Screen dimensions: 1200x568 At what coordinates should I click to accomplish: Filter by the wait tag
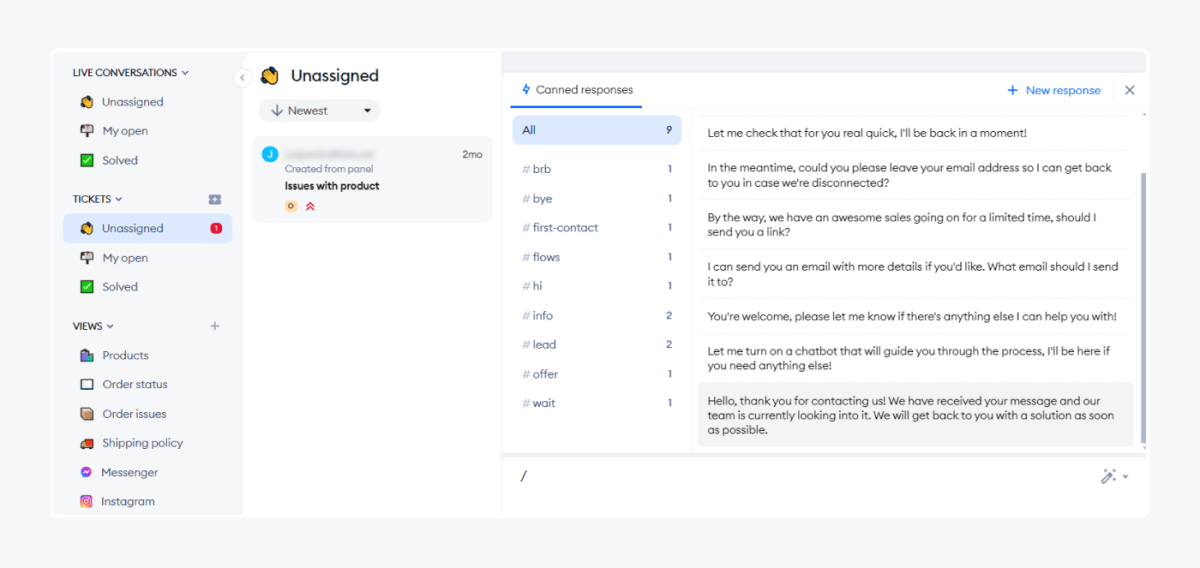[x=597, y=403]
